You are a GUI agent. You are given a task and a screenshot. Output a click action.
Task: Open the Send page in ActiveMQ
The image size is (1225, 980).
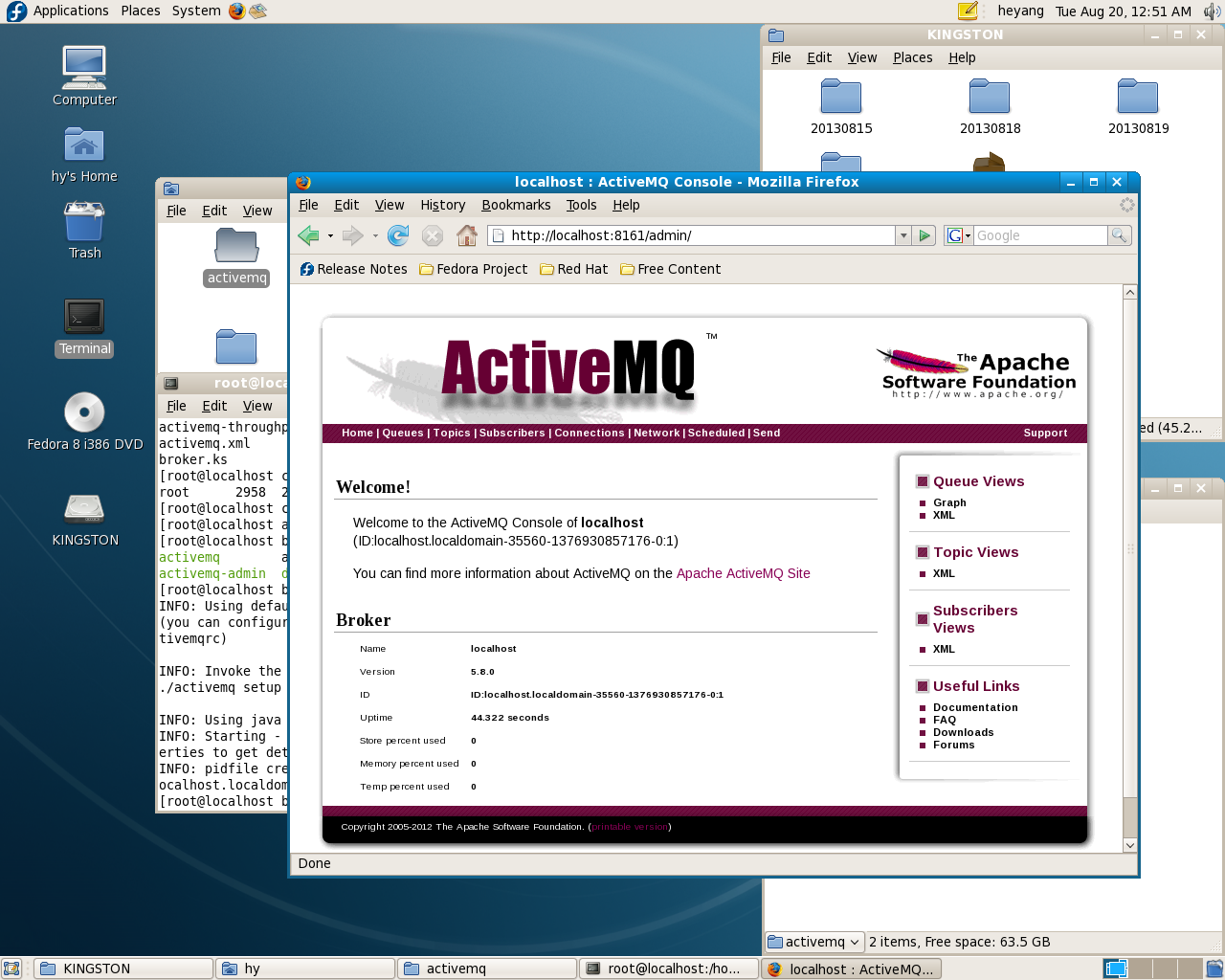(767, 433)
